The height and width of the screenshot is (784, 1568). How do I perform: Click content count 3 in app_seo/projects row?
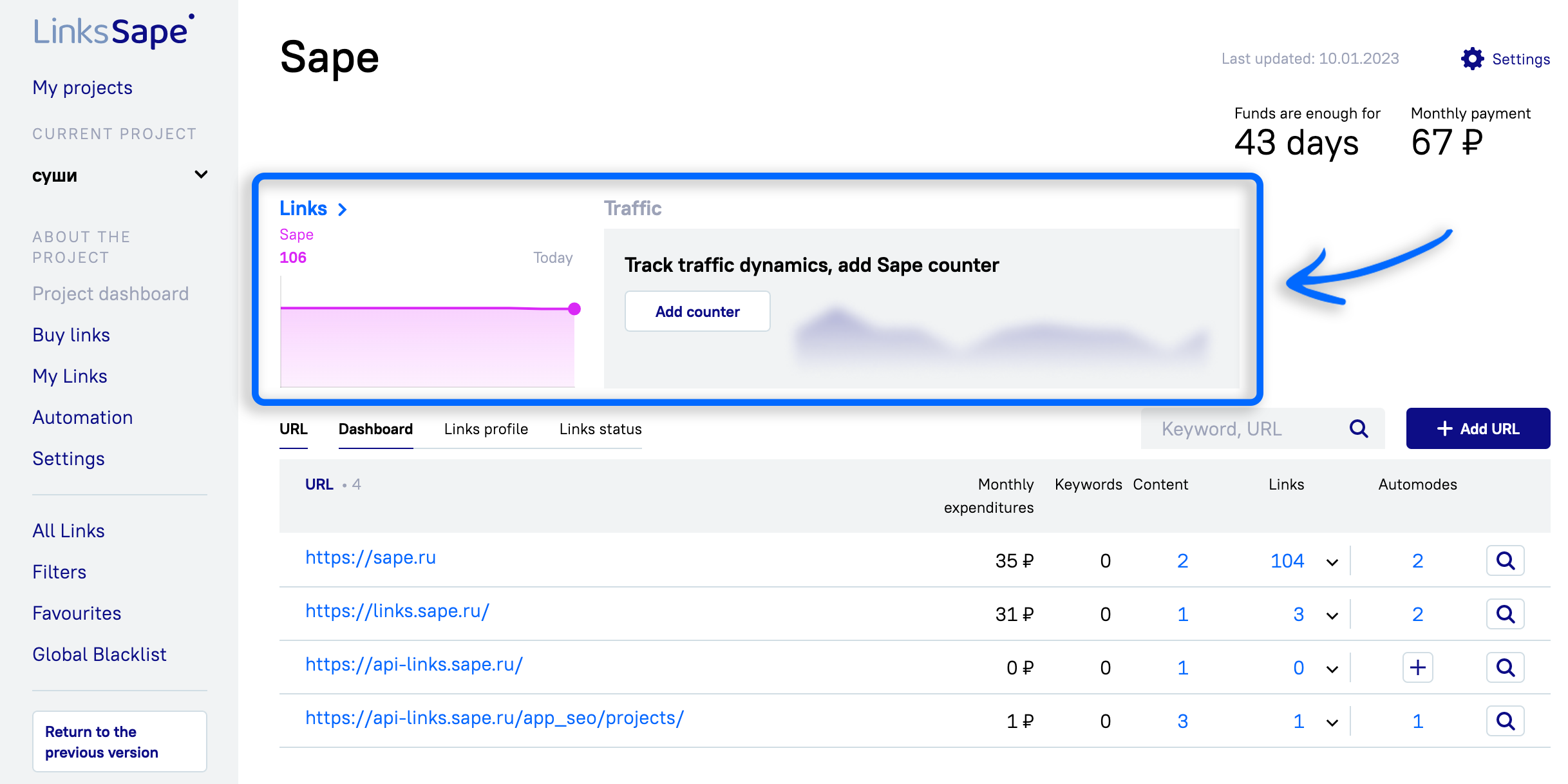[1182, 721]
